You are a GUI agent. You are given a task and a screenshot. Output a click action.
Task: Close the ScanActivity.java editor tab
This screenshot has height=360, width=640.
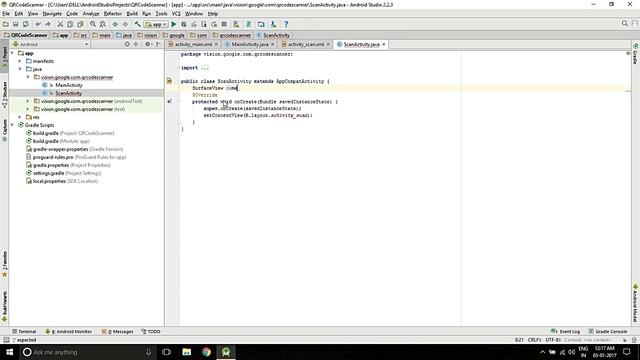[x=384, y=44]
